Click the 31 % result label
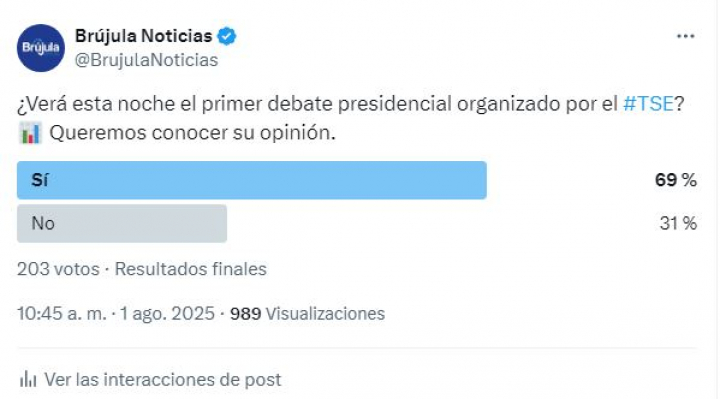Screen dimensions: 720x399 click(678, 224)
